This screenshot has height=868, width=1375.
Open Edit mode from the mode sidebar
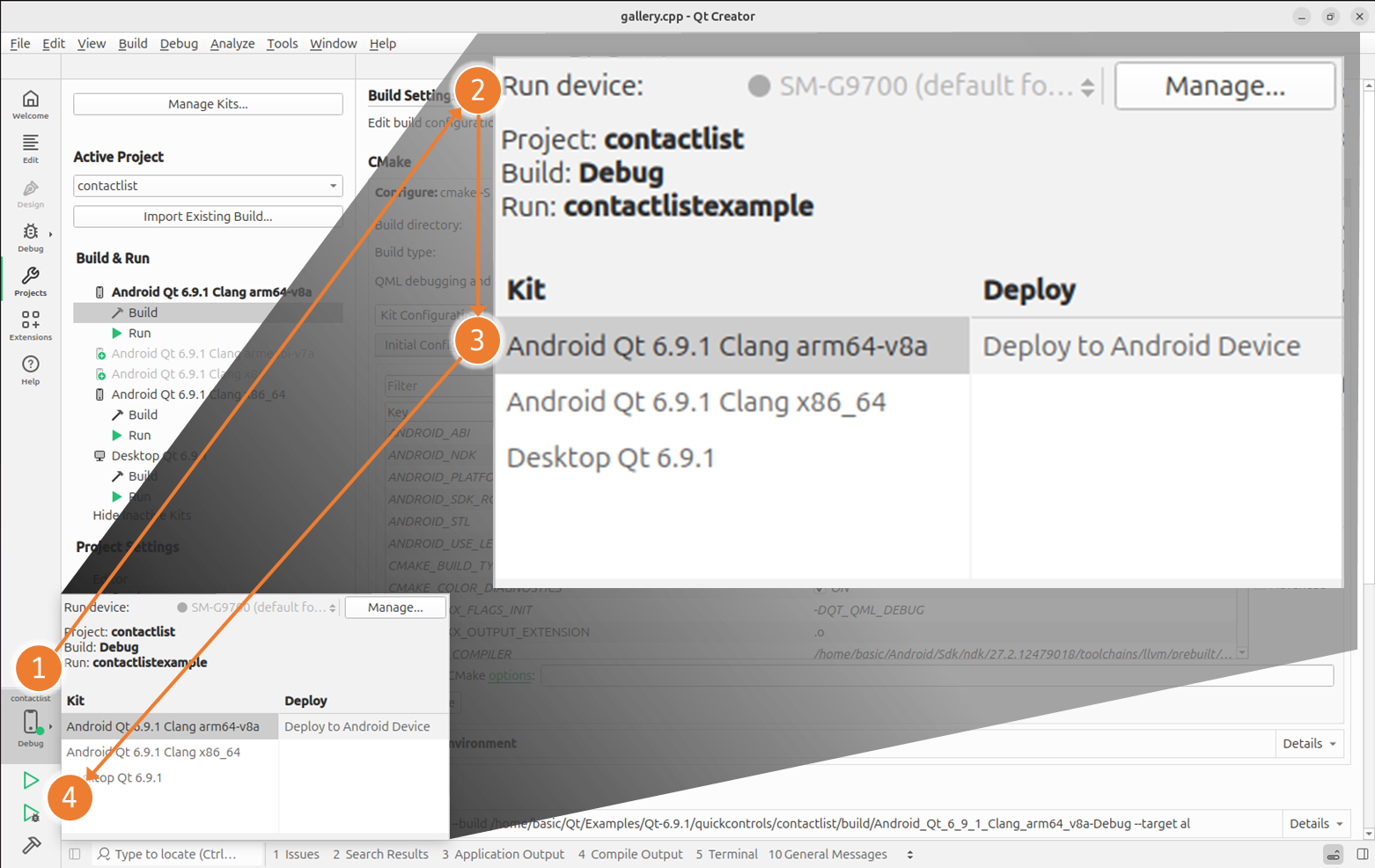click(30, 149)
